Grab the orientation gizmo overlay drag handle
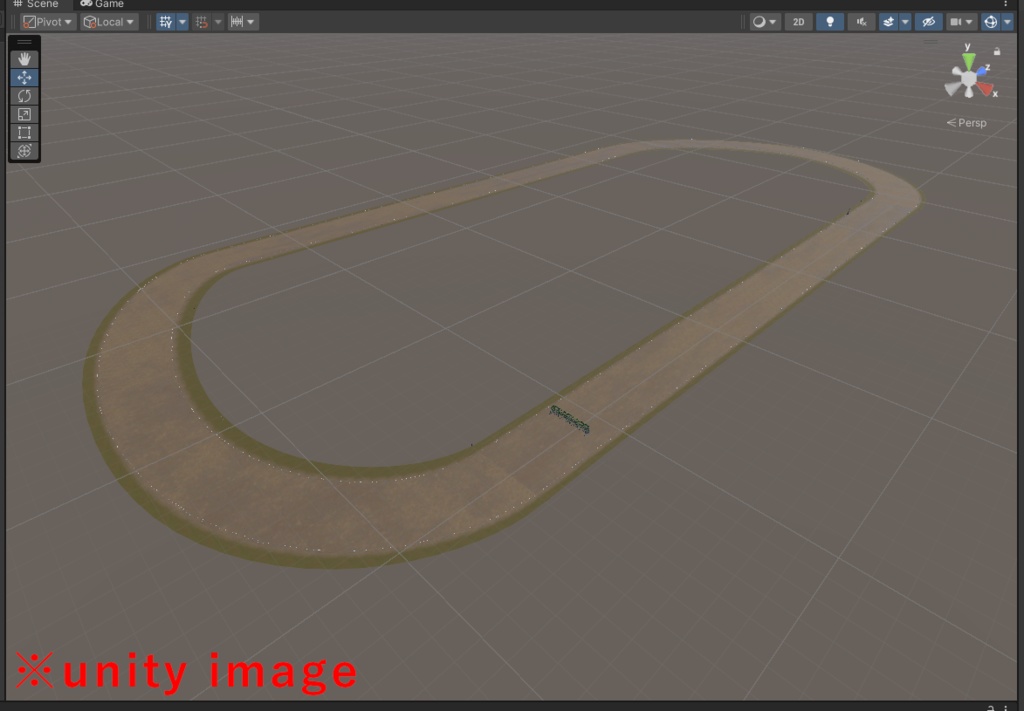 (x=931, y=42)
